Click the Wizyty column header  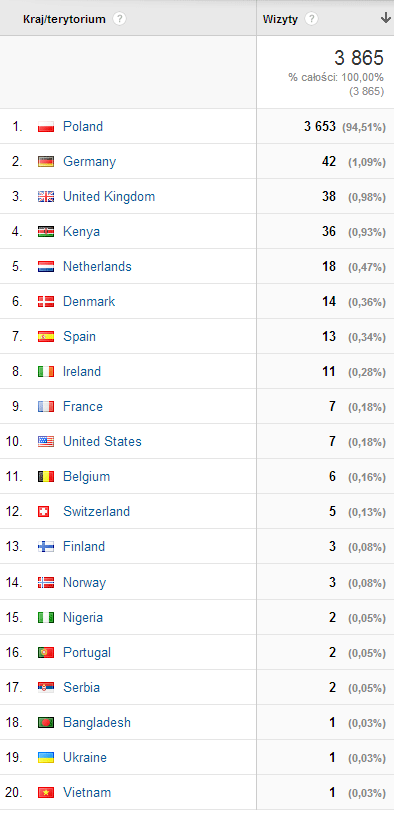pyautogui.click(x=280, y=19)
